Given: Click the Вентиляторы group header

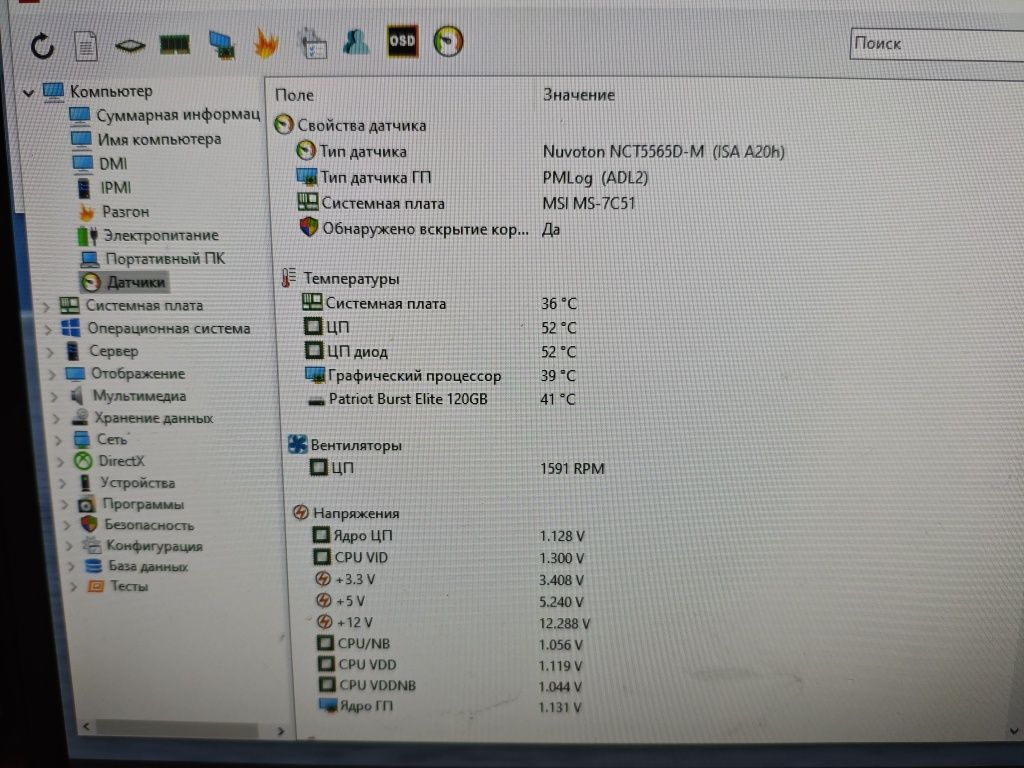Looking at the screenshot, I should coord(345,445).
